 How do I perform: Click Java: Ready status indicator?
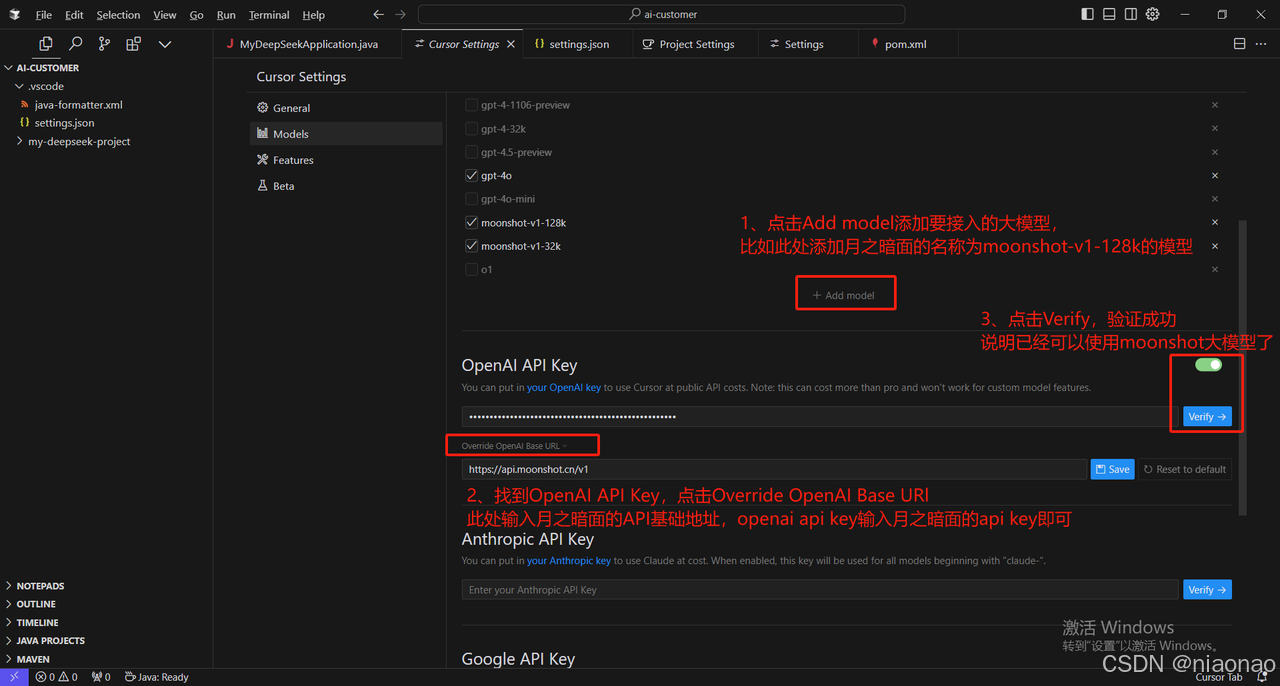point(156,677)
